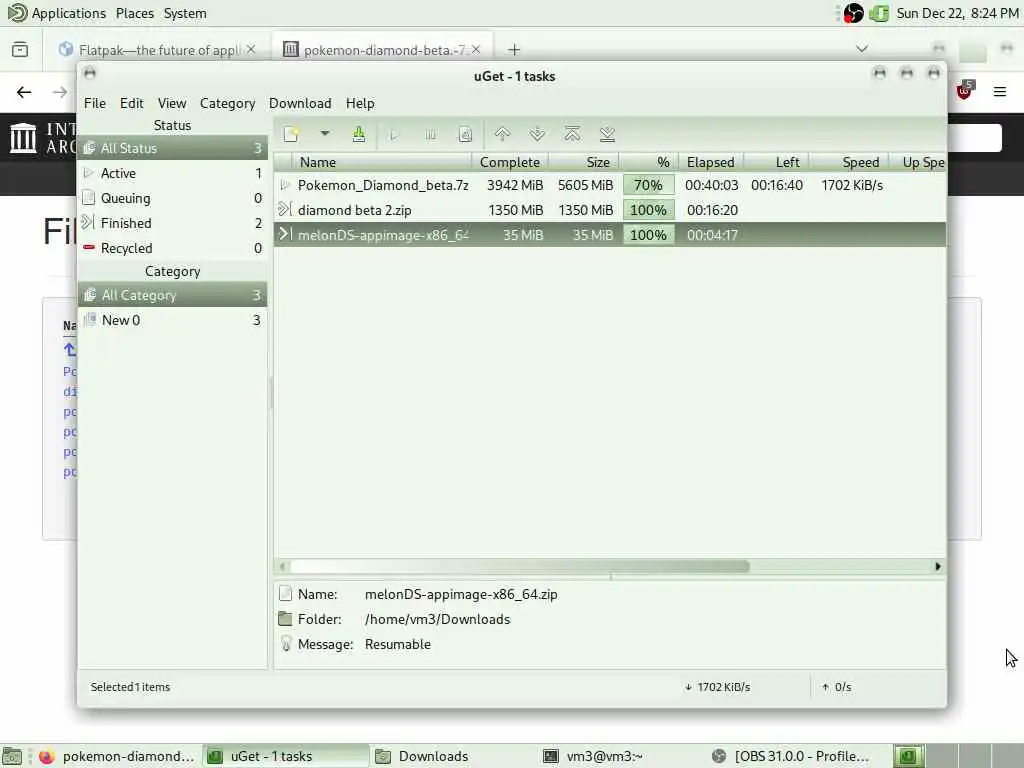1024x768 pixels.
Task: Select the All Category item
Action: click(172, 295)
